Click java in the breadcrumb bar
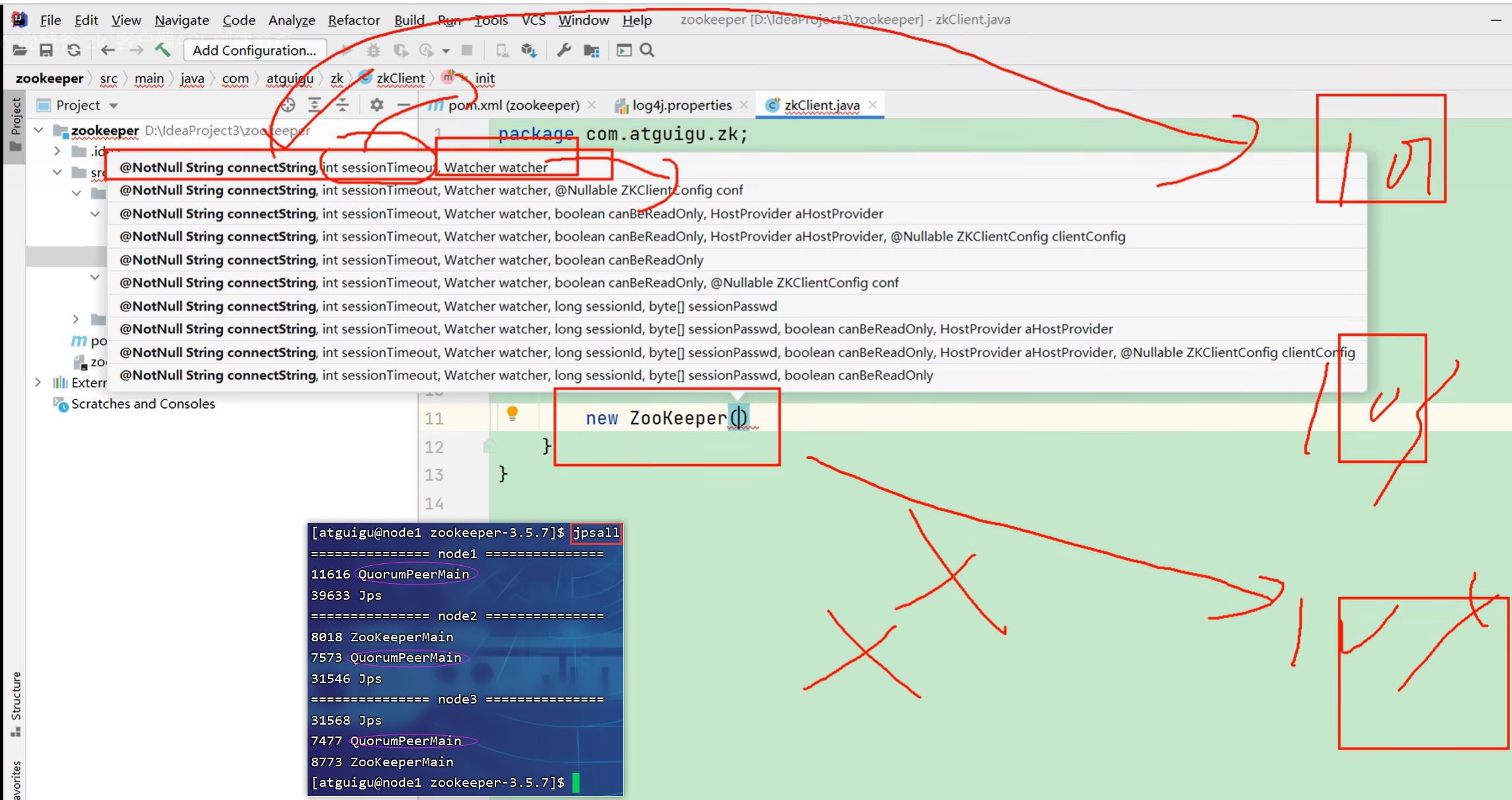The height and width of the screenshot is (800, 1512). click(192, 79)
